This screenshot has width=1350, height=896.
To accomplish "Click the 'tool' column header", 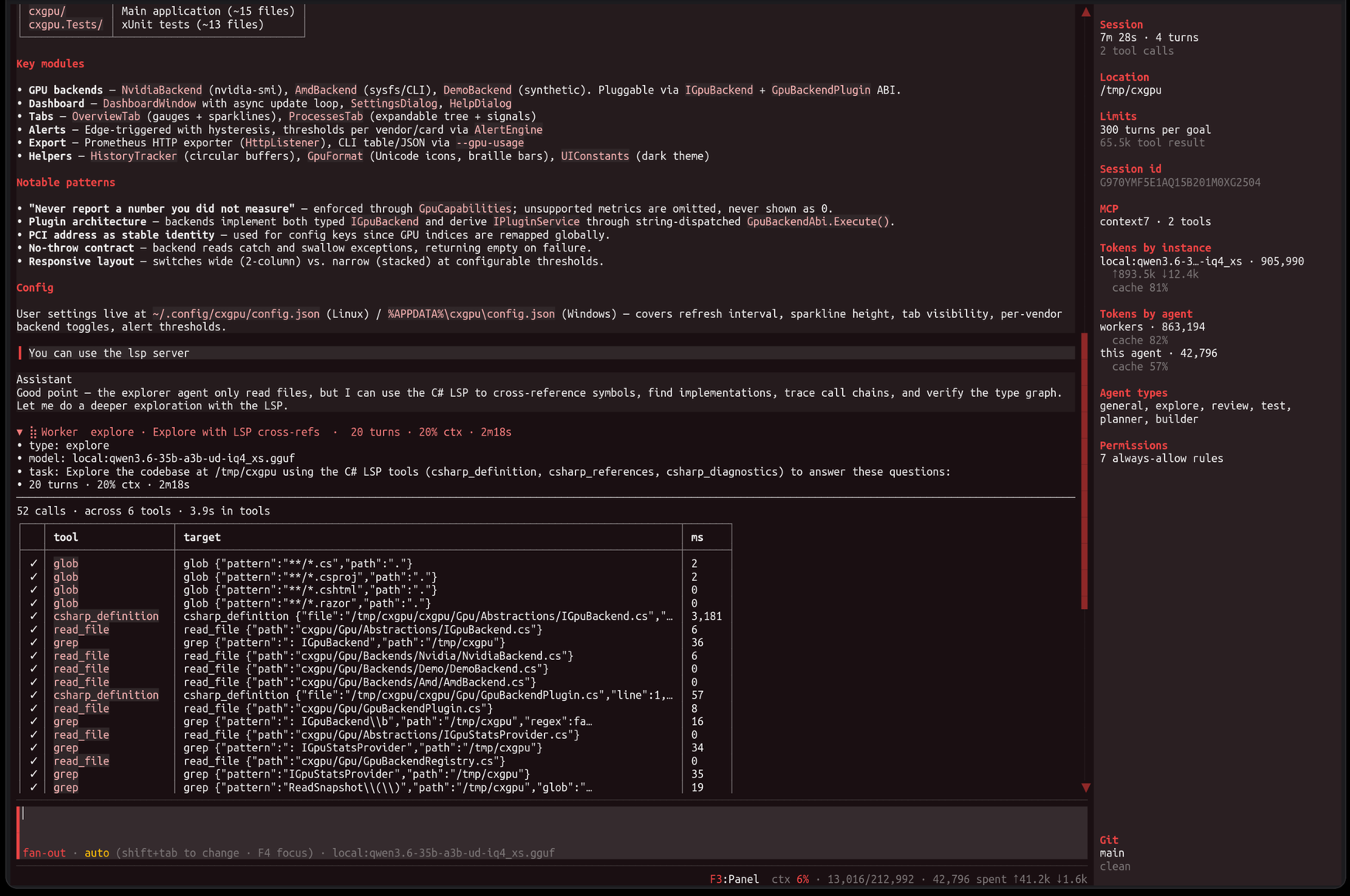I will pos(66,537).
